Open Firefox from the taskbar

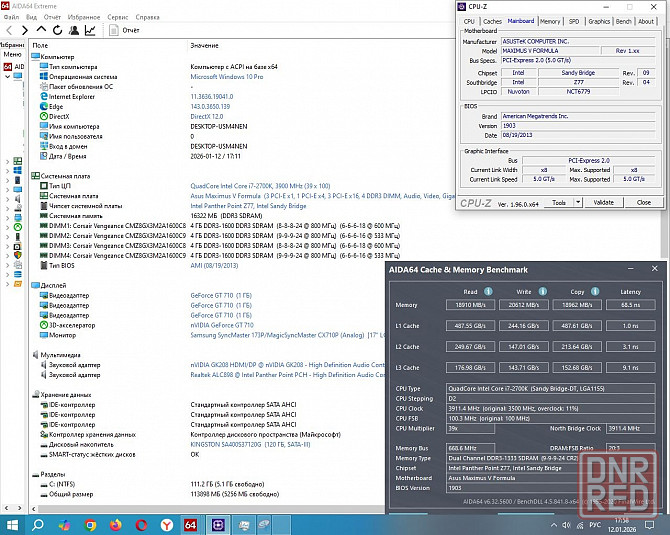pos(115,524)
